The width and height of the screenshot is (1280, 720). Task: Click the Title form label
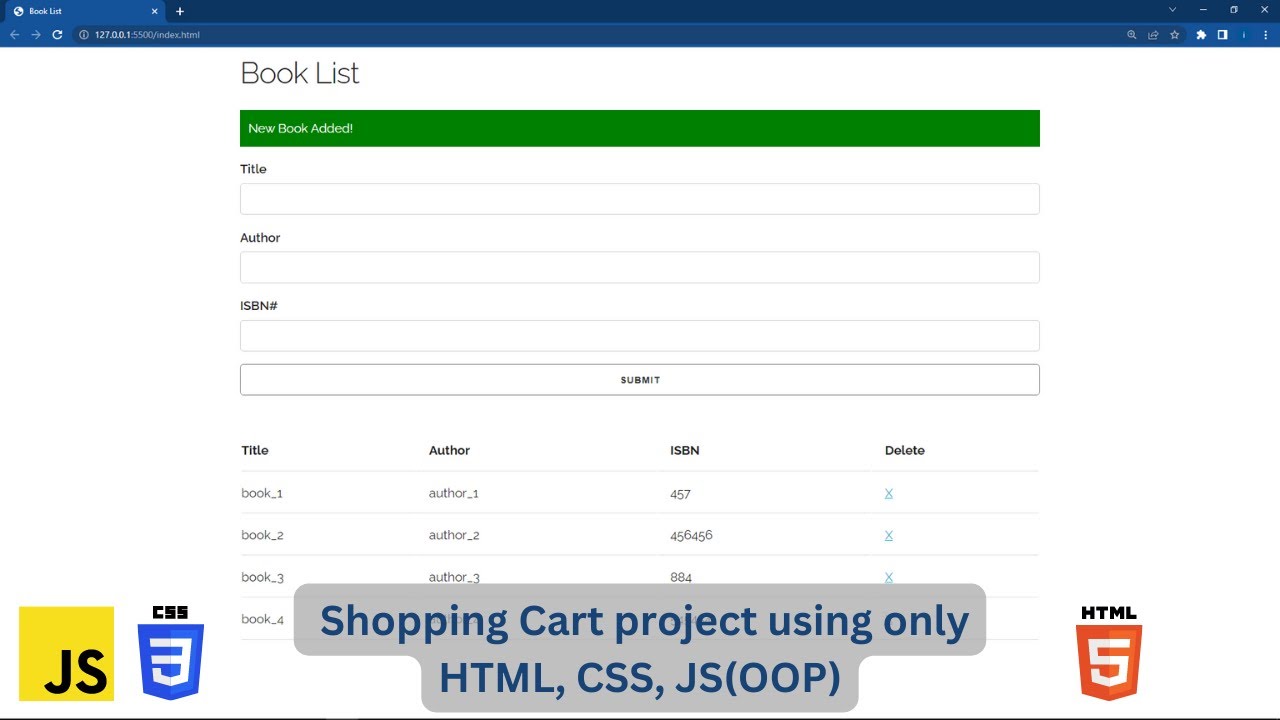coord(253,169)
